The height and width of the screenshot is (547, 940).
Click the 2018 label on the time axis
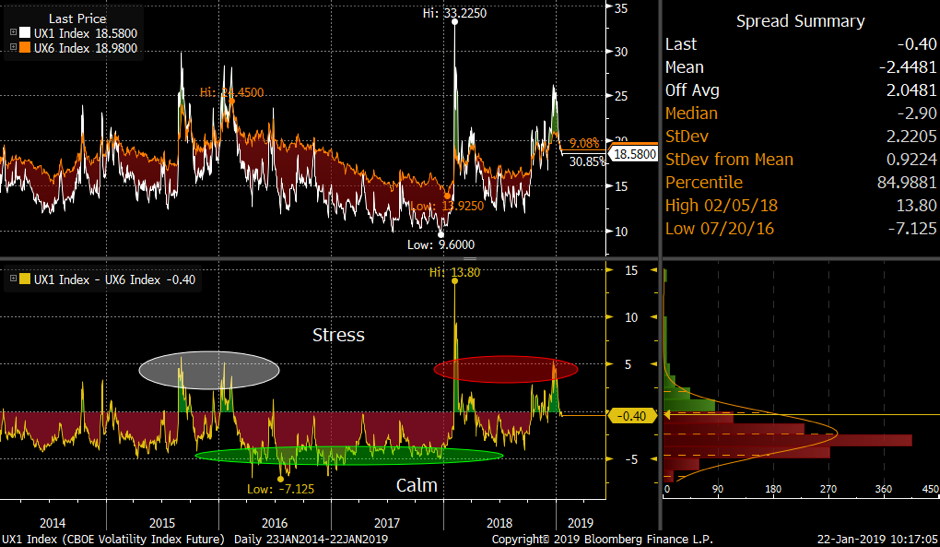click(x=499, y=523)
